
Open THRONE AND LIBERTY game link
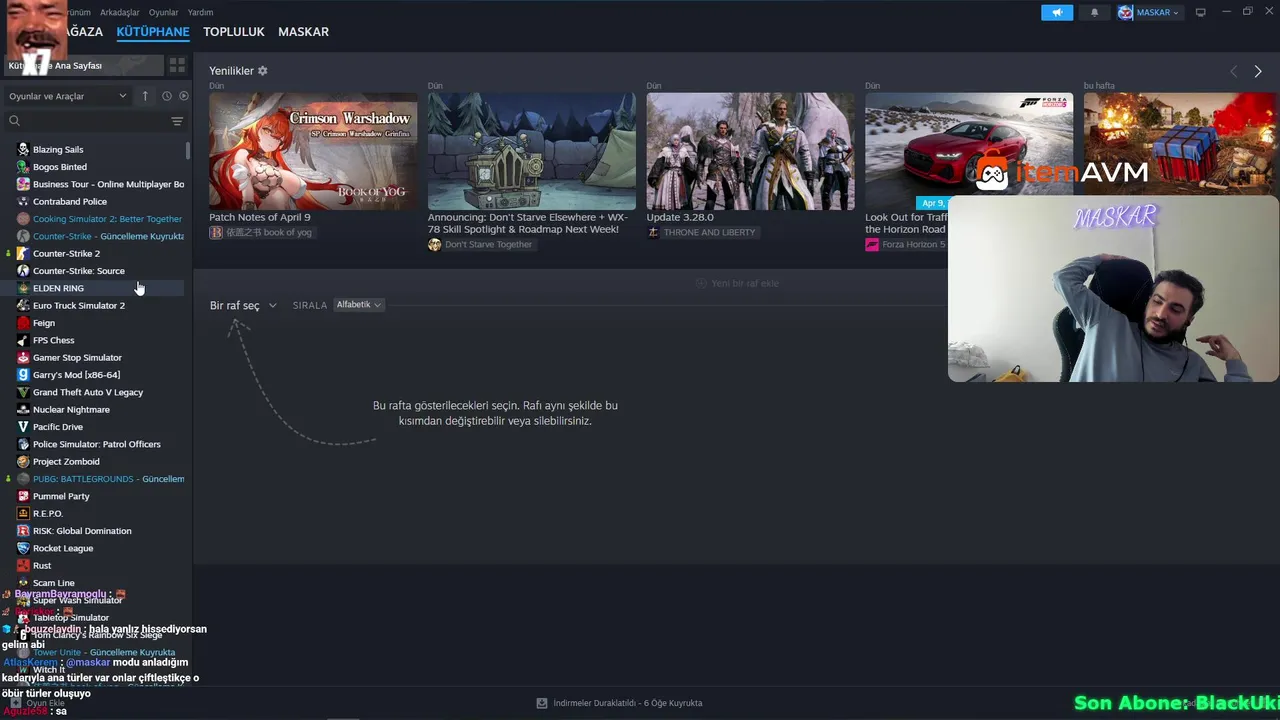point(701,232)
